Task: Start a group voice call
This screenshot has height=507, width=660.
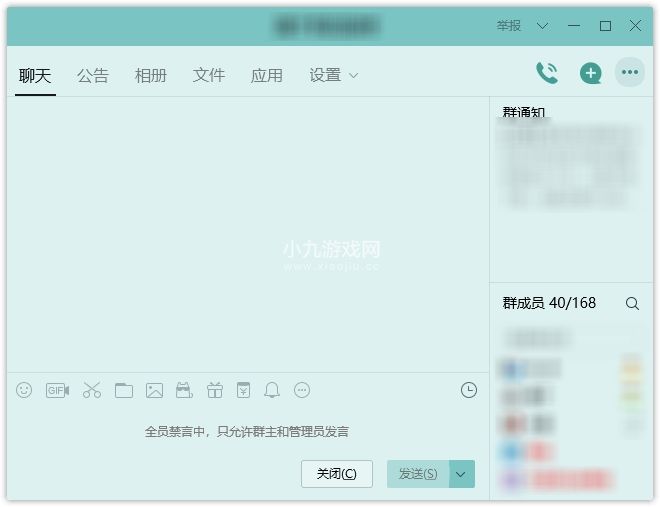Action: pyautogui.click(x=547, y=73)
